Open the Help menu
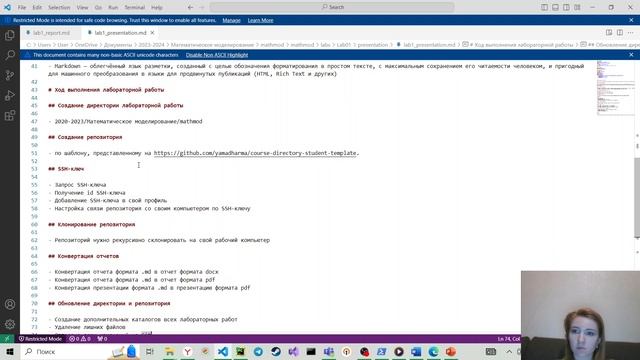 [157, 7]
